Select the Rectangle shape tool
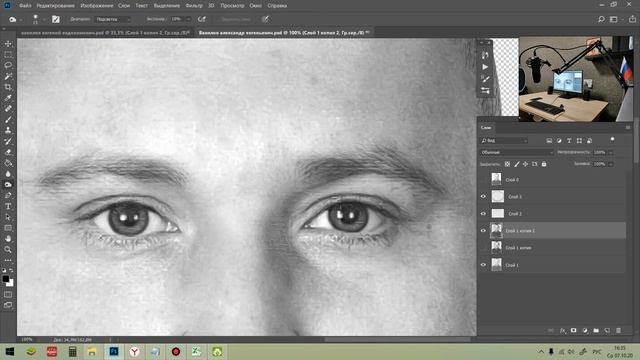This screenshot has width=640, height=360. pos(8,228)
